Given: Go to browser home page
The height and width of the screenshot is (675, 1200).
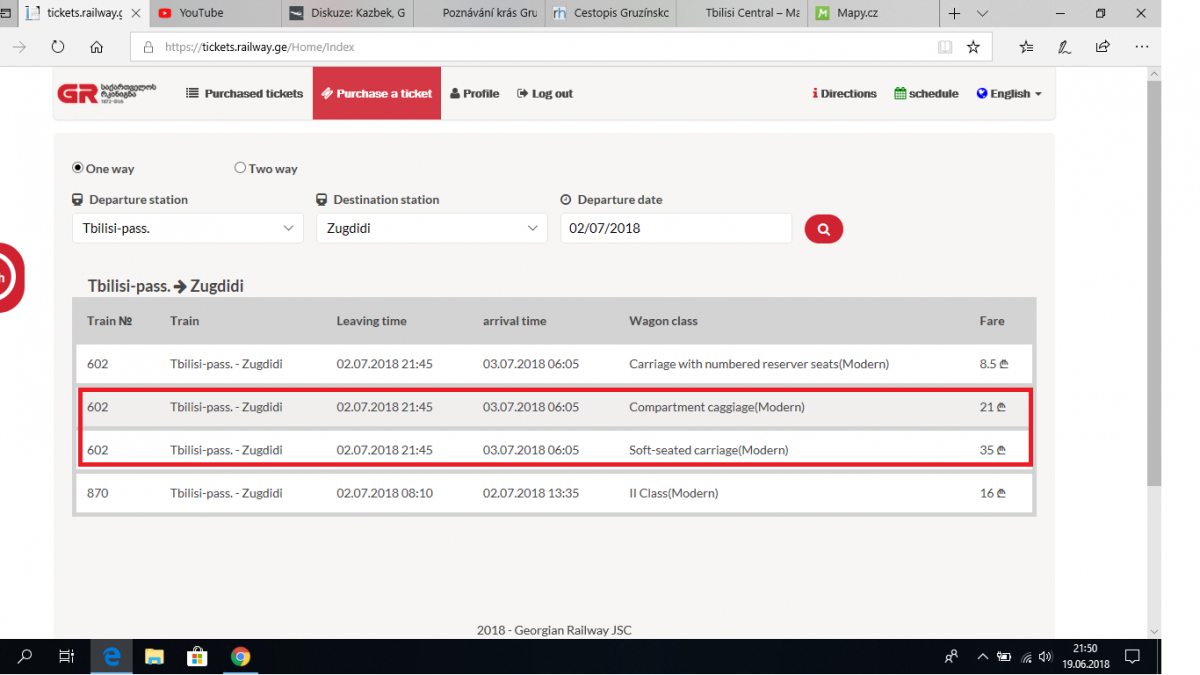Looking at the screenshot, I should [96, 47].
